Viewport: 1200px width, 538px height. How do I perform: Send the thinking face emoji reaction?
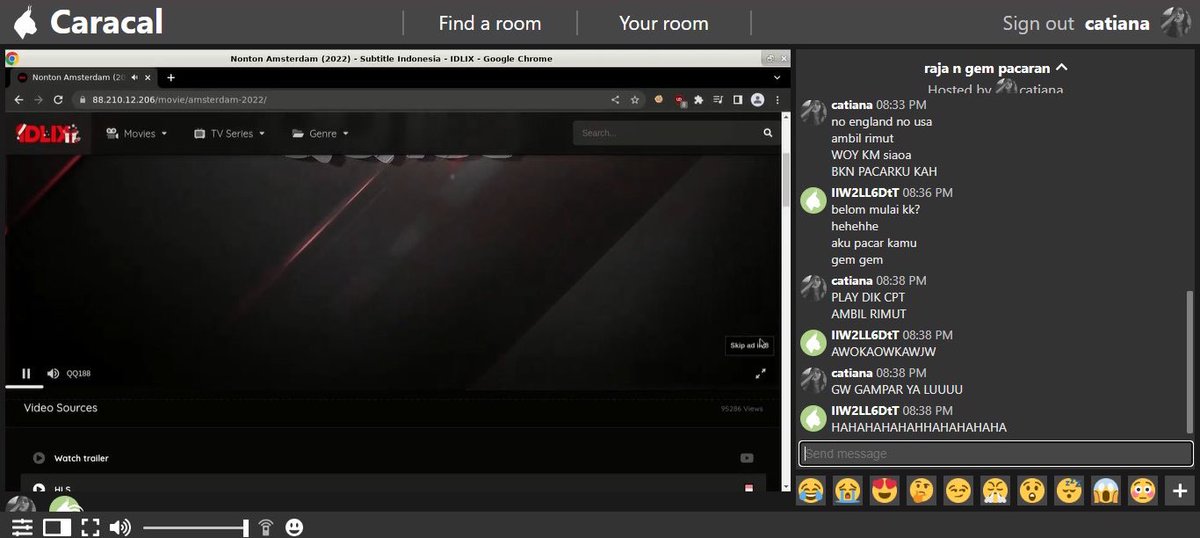[921, 491]
